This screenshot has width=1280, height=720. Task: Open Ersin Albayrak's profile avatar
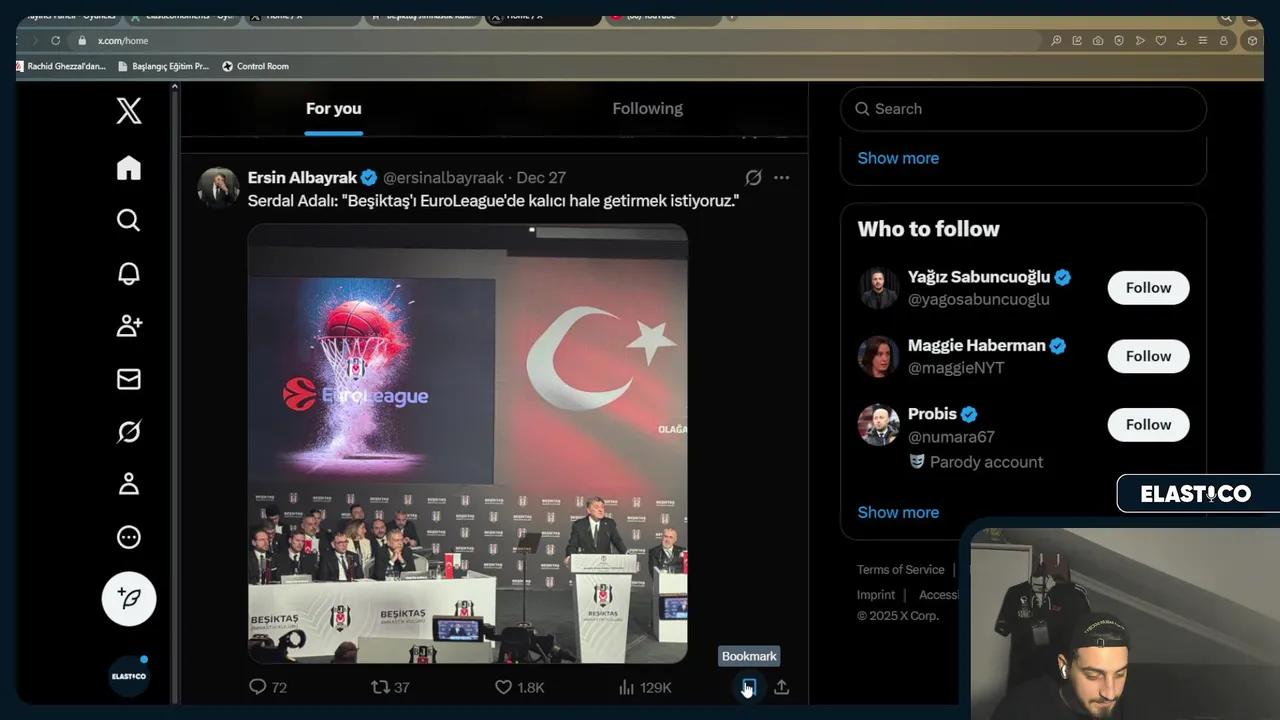[218, 187]
